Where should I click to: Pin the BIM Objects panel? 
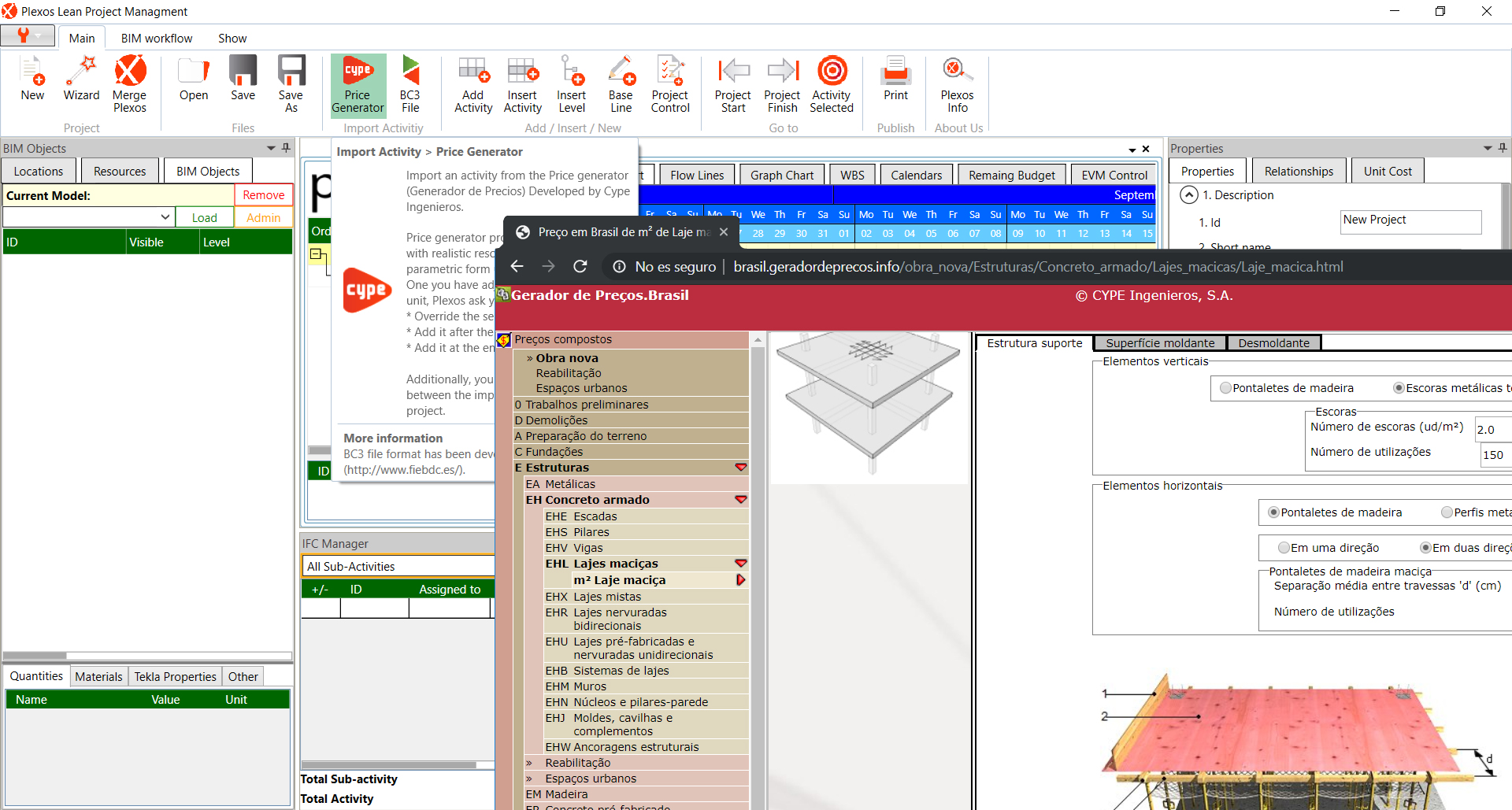tap(286, 148)
